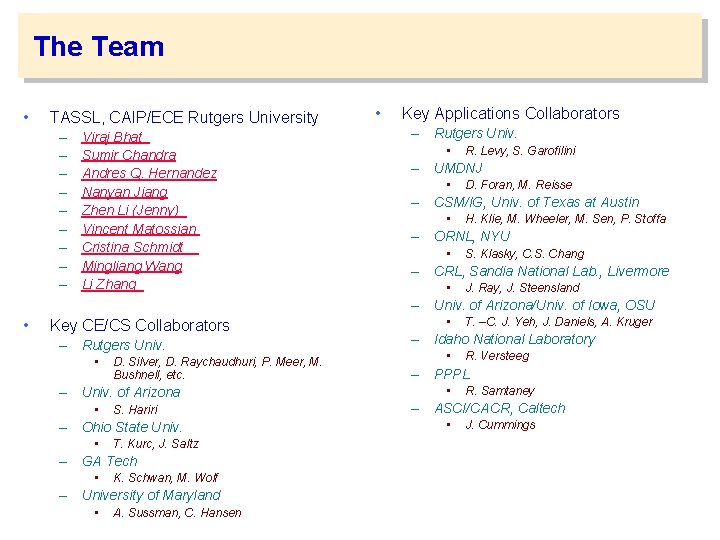Click 'University of Maryland' entry
This screenshot has height=540, width=720.
point(151,495)
